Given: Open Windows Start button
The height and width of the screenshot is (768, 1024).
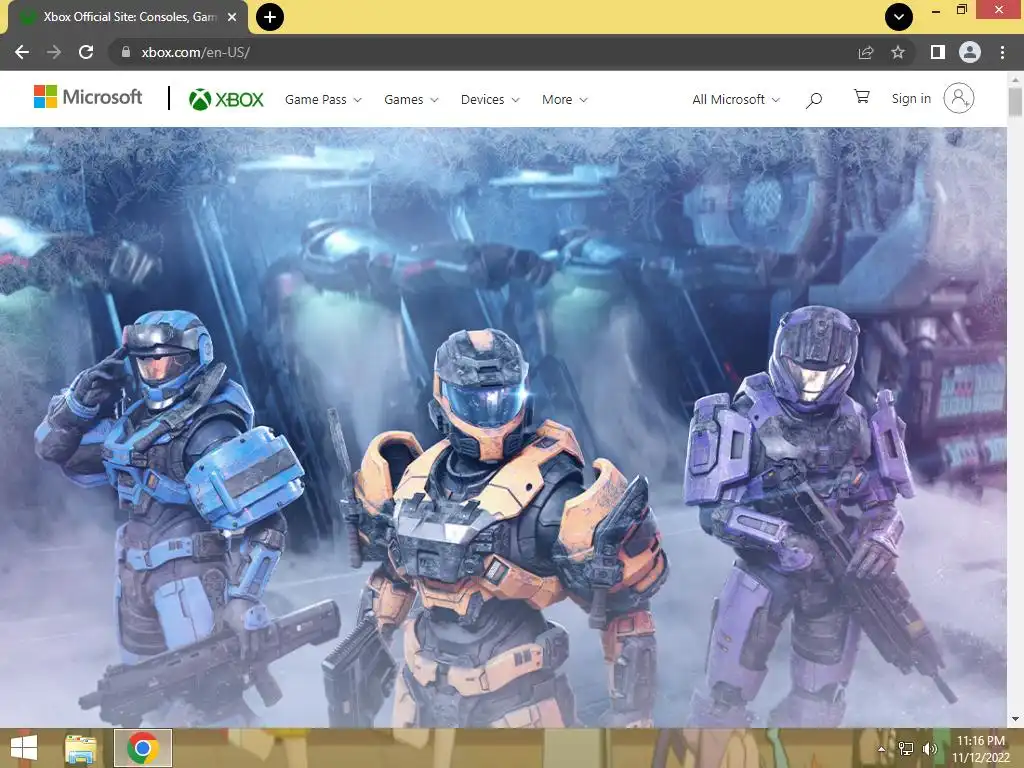Looking at the screenshot, I should tap(24, 748).
